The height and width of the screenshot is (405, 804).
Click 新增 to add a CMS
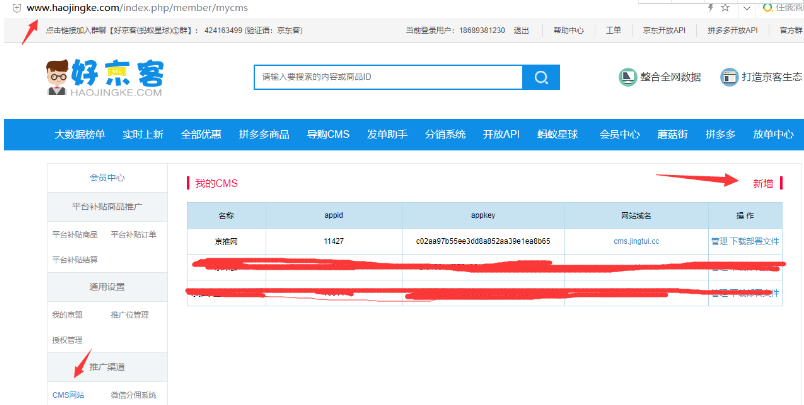(762, 183)
